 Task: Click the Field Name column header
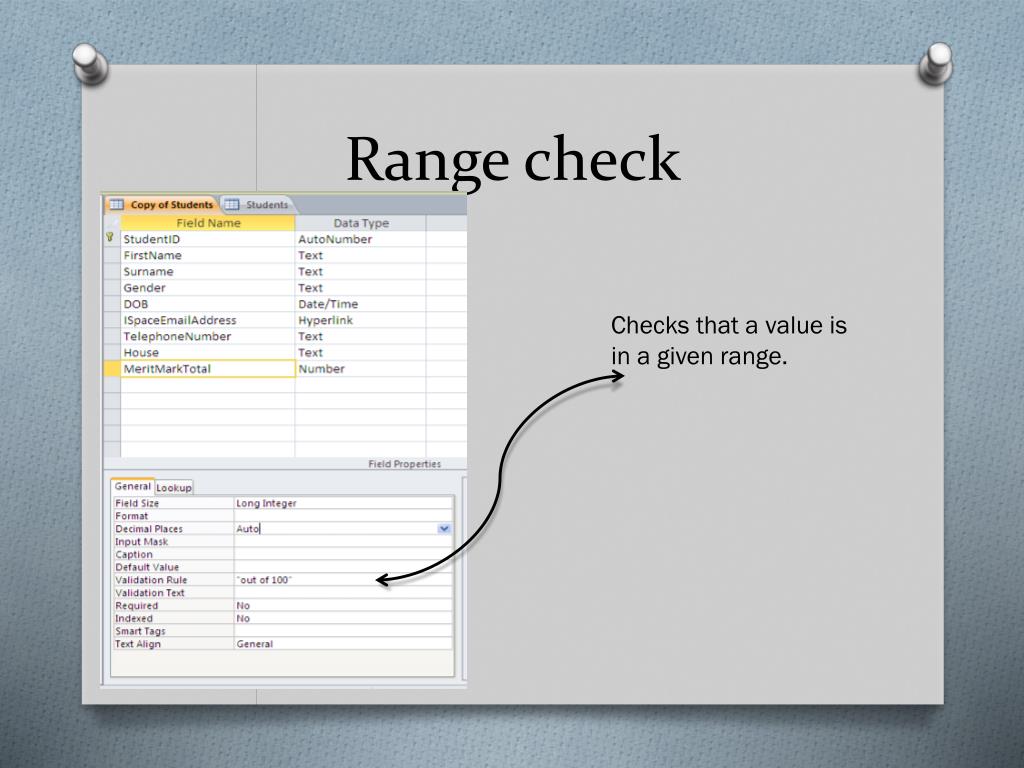pyautogui.click(x=208, y=223)
